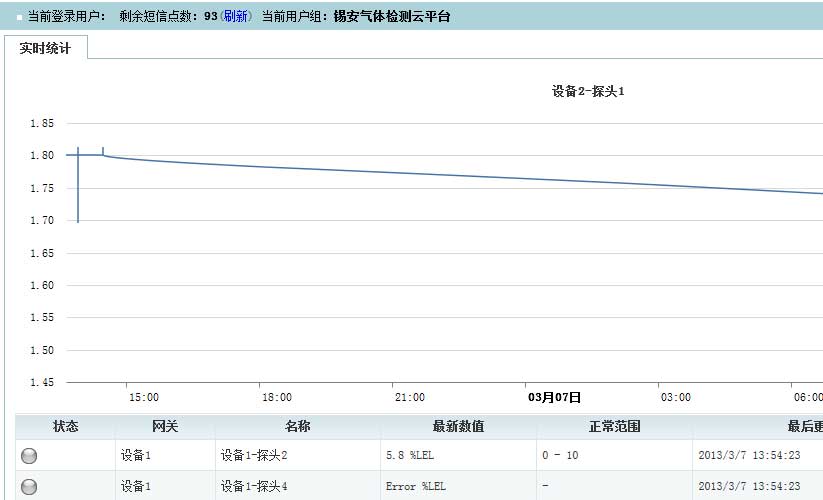823x500 pixels.
Task: Switch to the 实时统计 tab
Action: coord(45,48)
